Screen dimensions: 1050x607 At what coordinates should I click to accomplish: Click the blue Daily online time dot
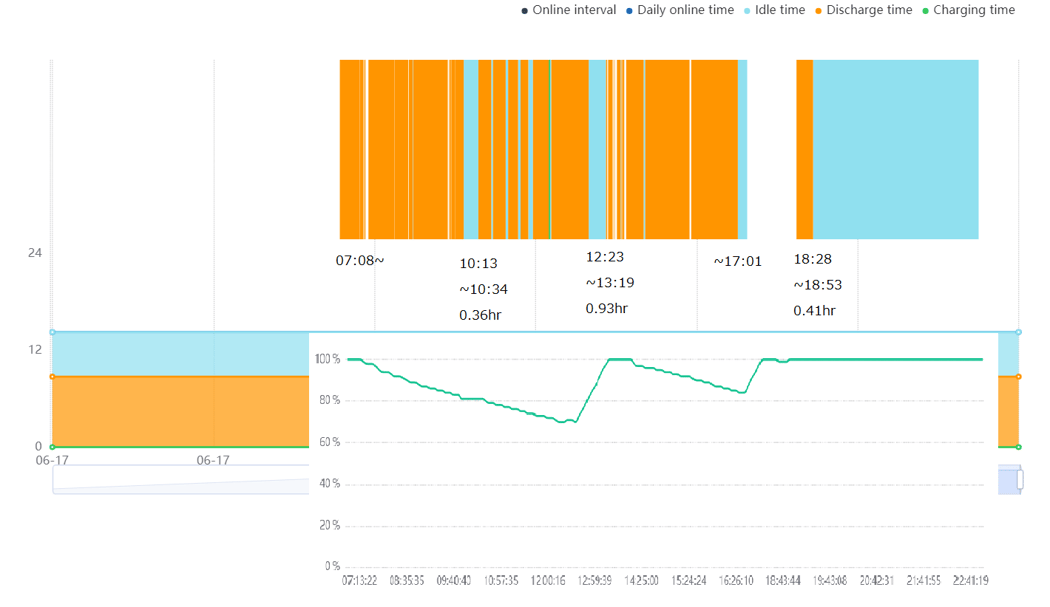[x=629, y=11]
